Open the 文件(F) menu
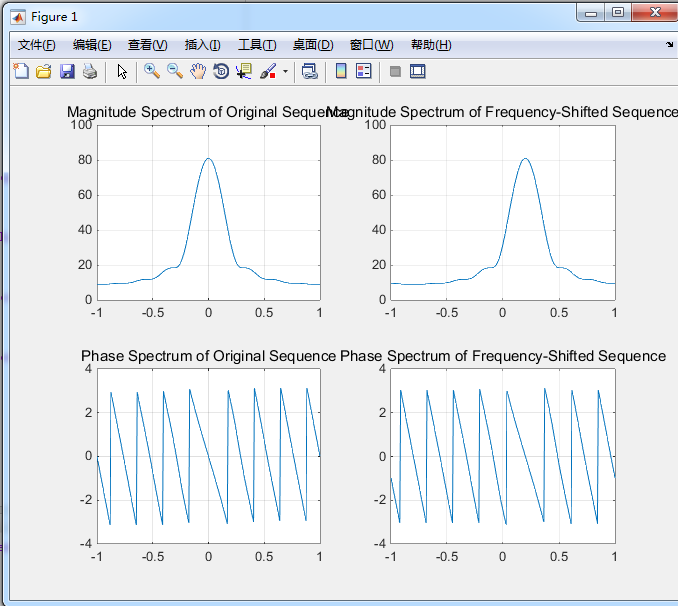Screen dimensions: 678x606 point(37,45)
